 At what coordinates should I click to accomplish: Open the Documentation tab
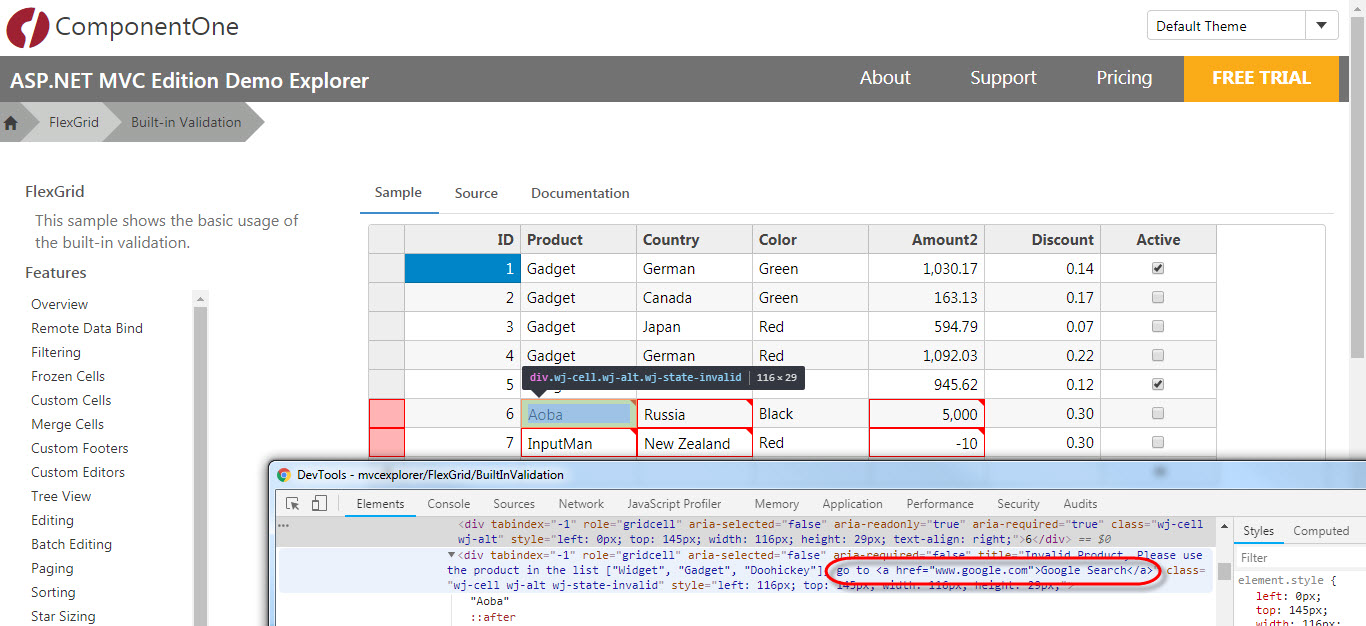[580, 193]
